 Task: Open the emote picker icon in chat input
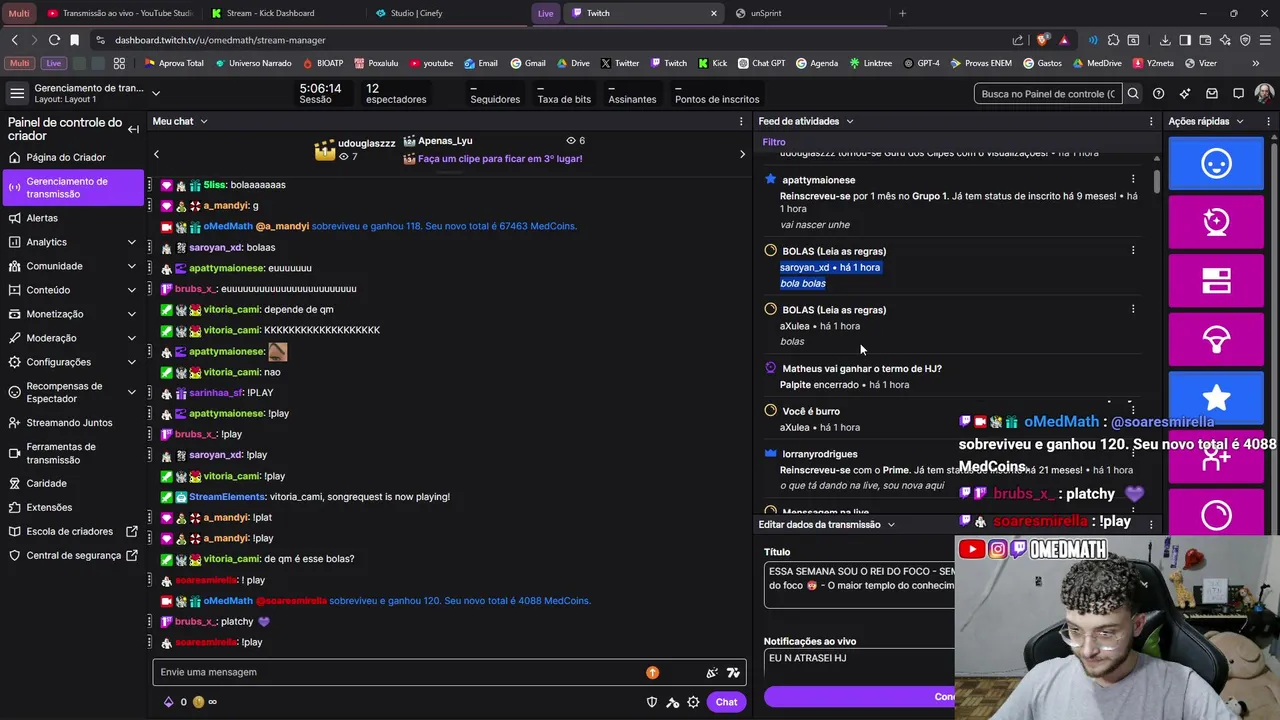tap(734, 673)
